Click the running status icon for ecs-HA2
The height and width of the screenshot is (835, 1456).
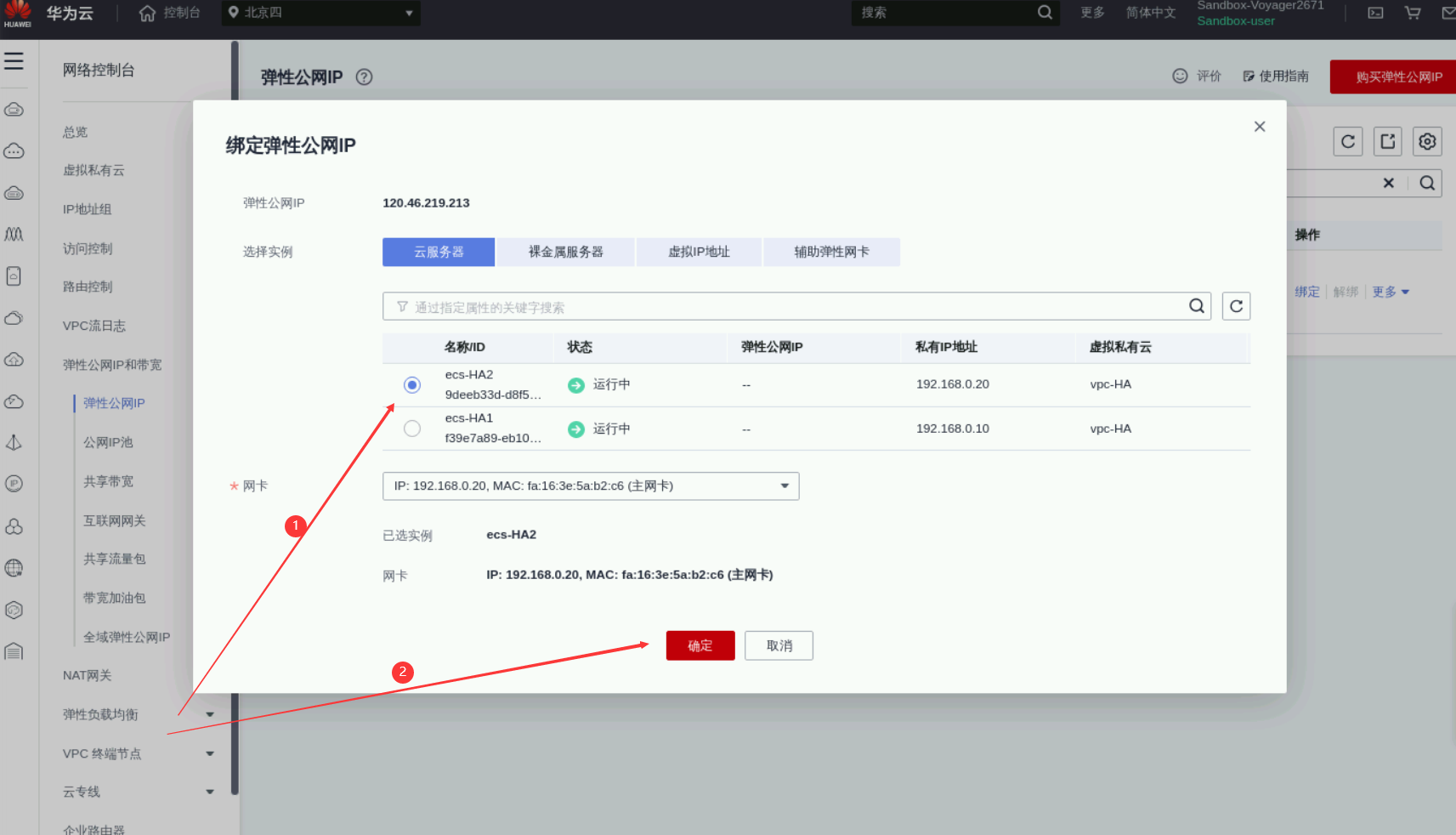(576, 385)
